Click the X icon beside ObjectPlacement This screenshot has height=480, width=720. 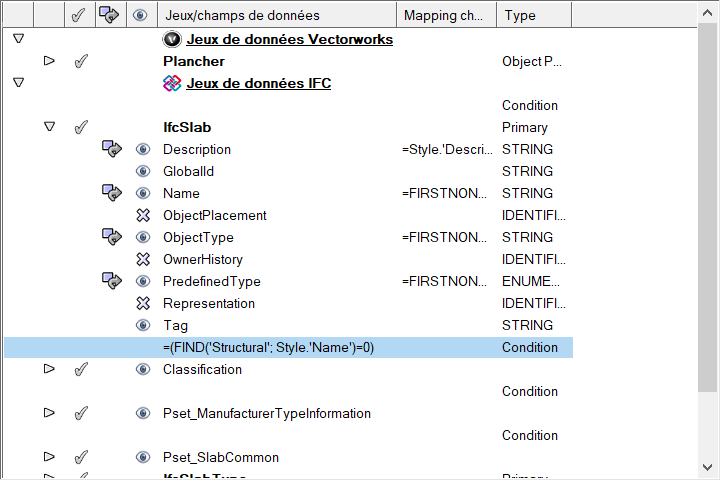143,215
